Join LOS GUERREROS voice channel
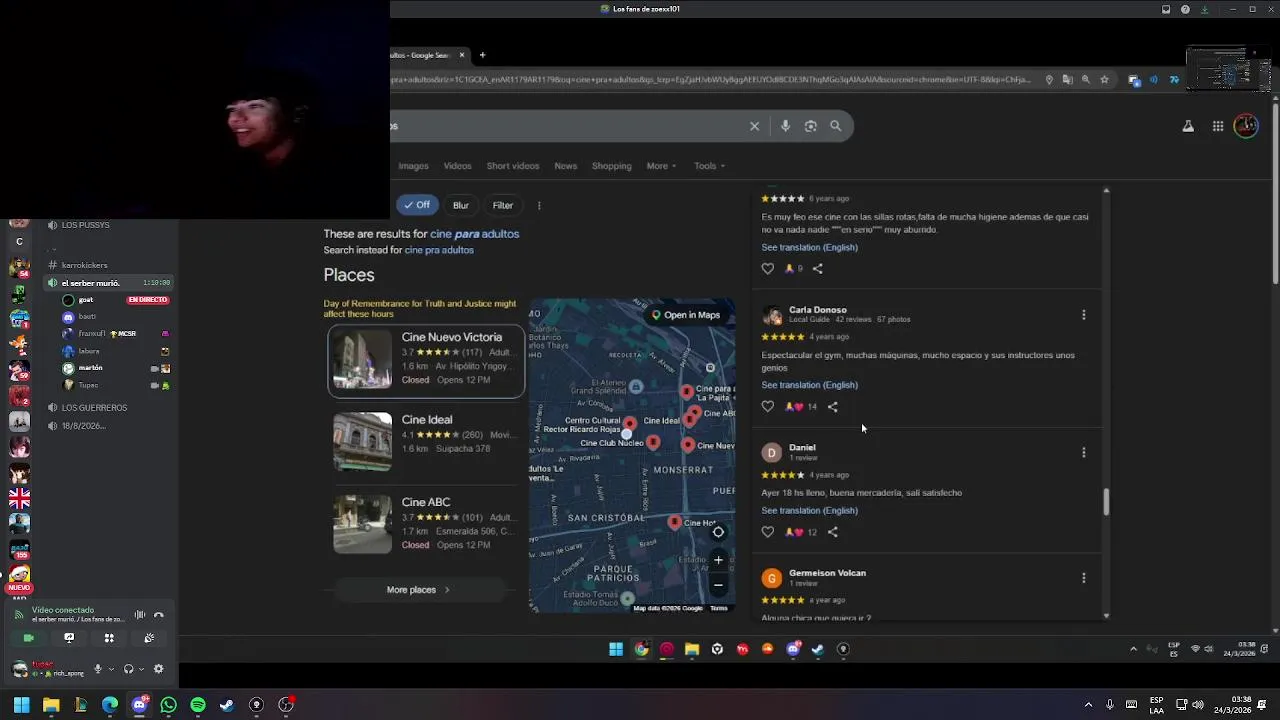 coord(94,408)
